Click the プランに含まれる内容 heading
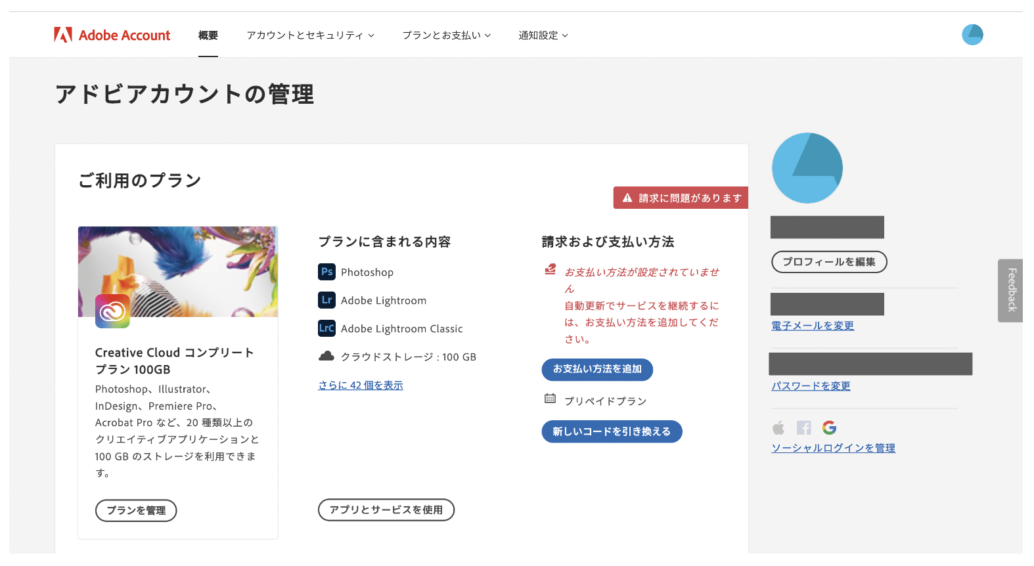This screenshot has height=566, width=1034. tap(384, 241)
